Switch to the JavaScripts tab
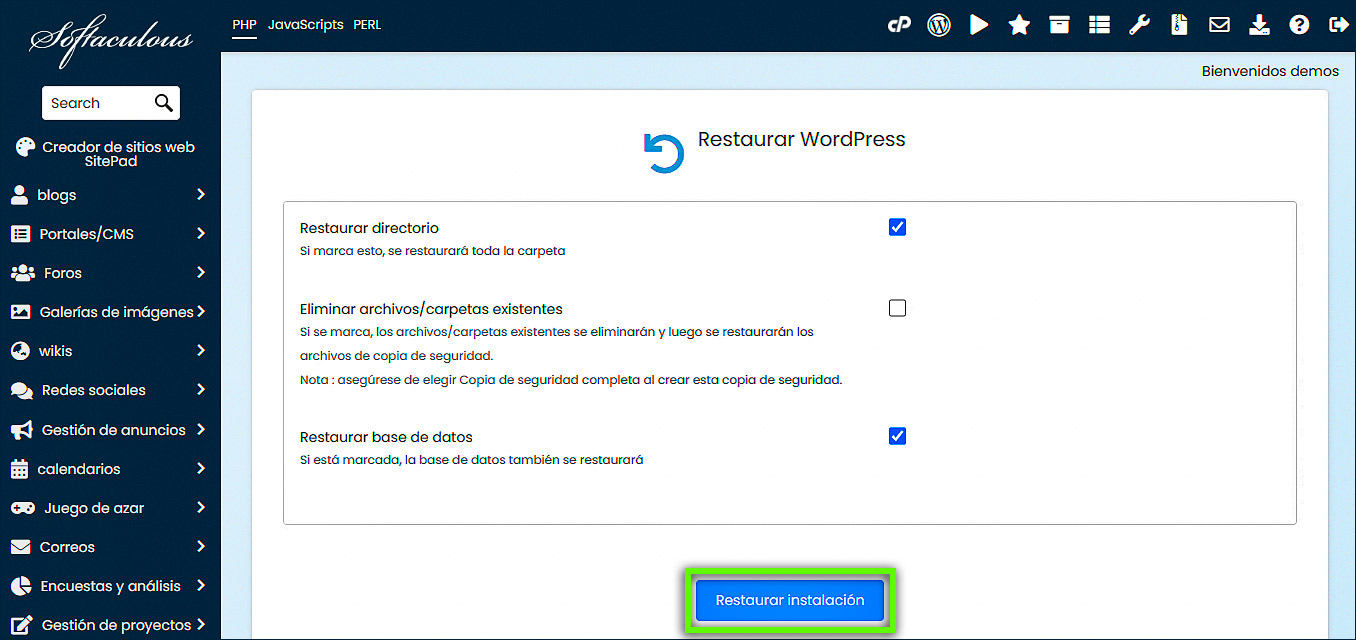Image resolution: width=1356 pixels, height=640 pixels. click(x=305, y=24)
